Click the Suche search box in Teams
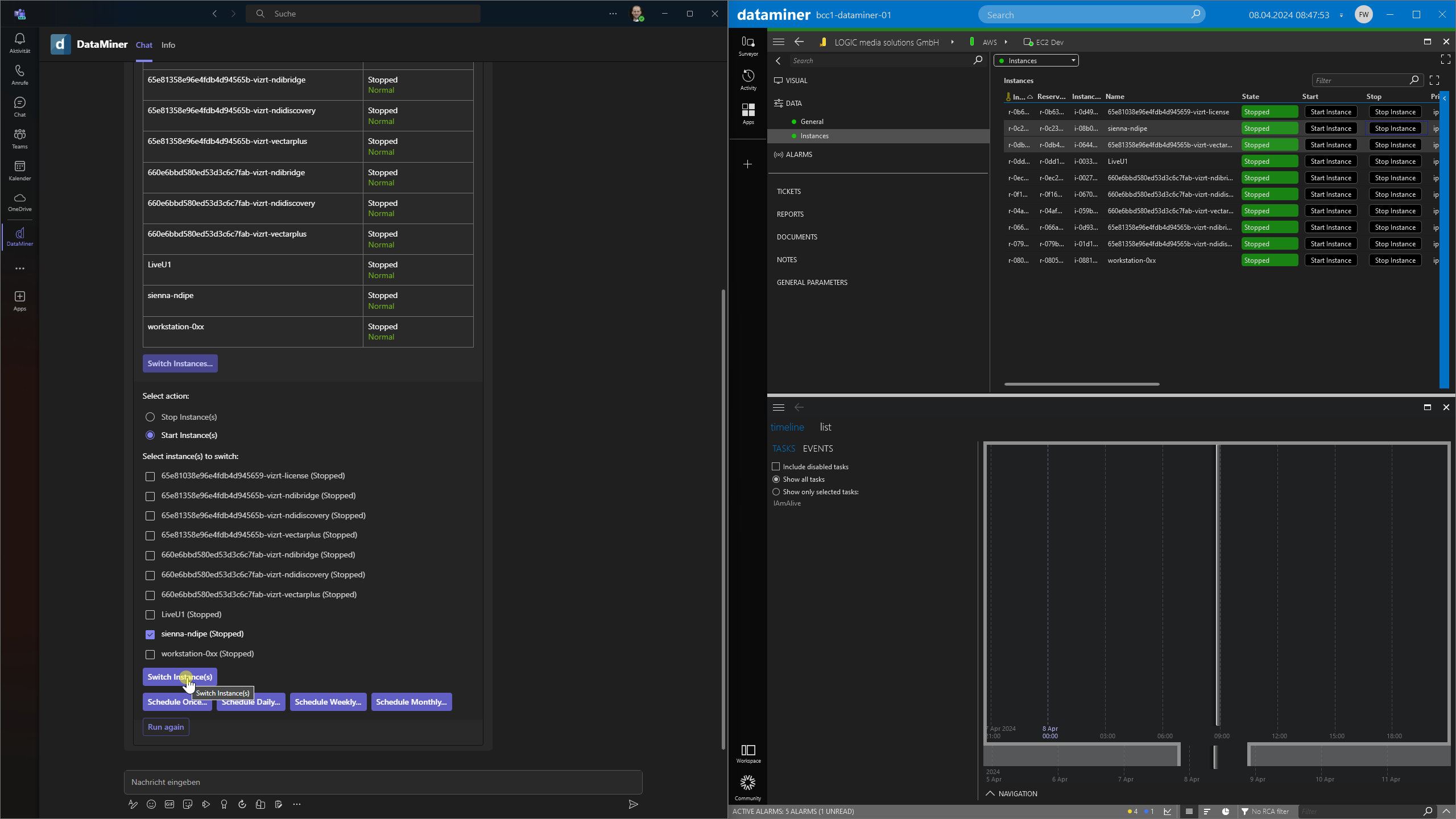This screenshot has height=819, width=1456. [x=363, y=14]
